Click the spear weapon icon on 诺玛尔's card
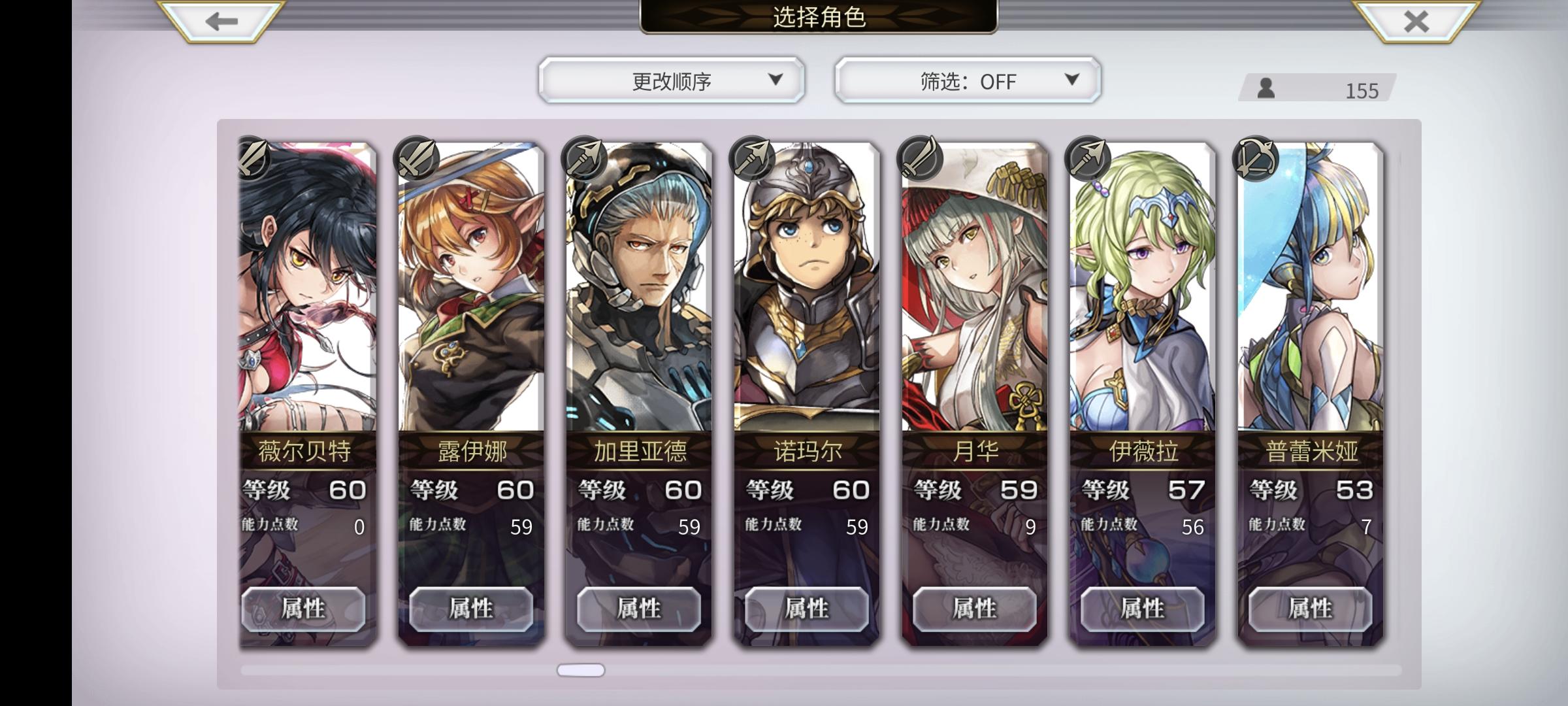 coord(752,158)
